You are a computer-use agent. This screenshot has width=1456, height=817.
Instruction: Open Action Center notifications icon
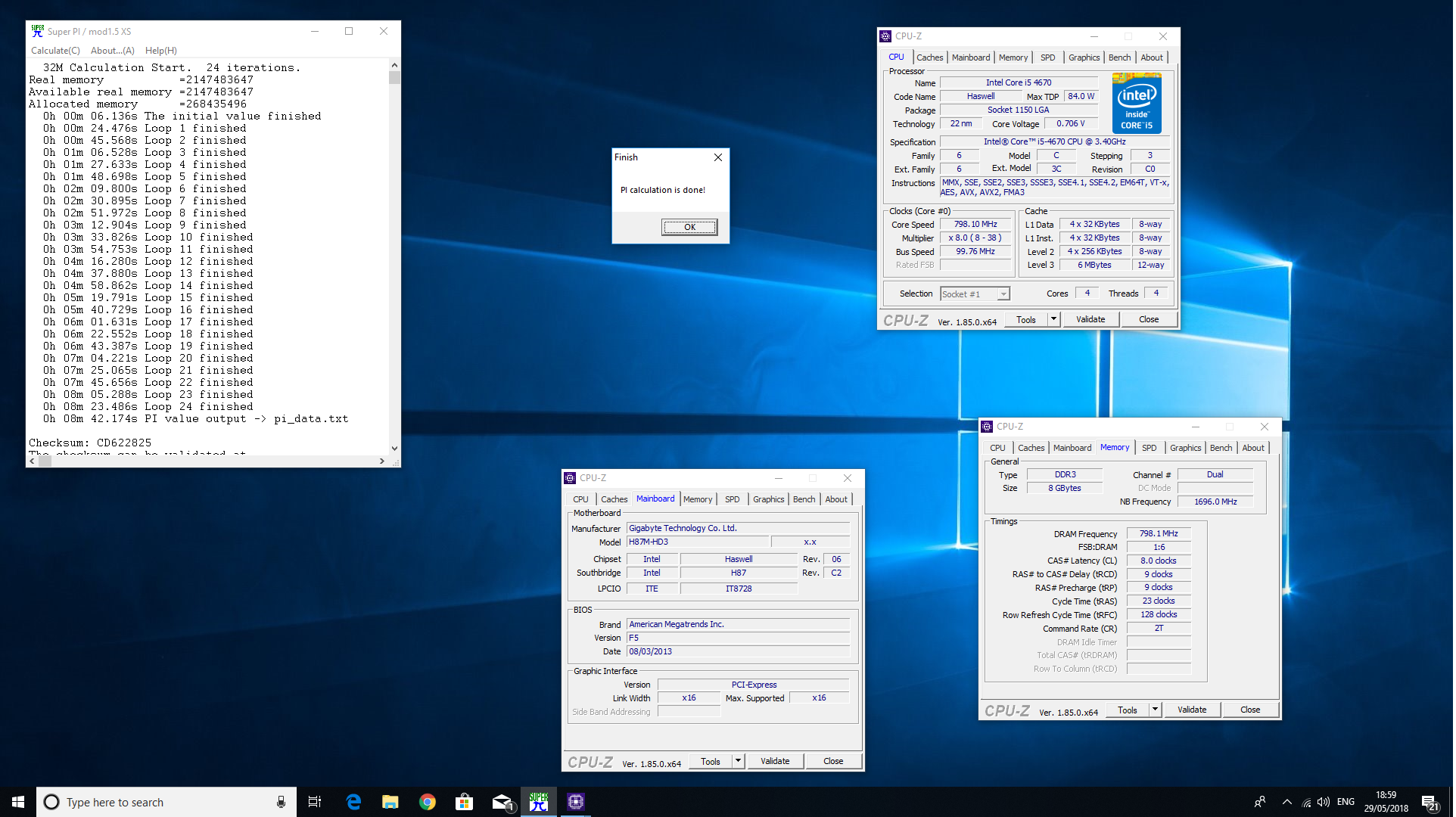pyautogui.click(x=1430, y=803)
